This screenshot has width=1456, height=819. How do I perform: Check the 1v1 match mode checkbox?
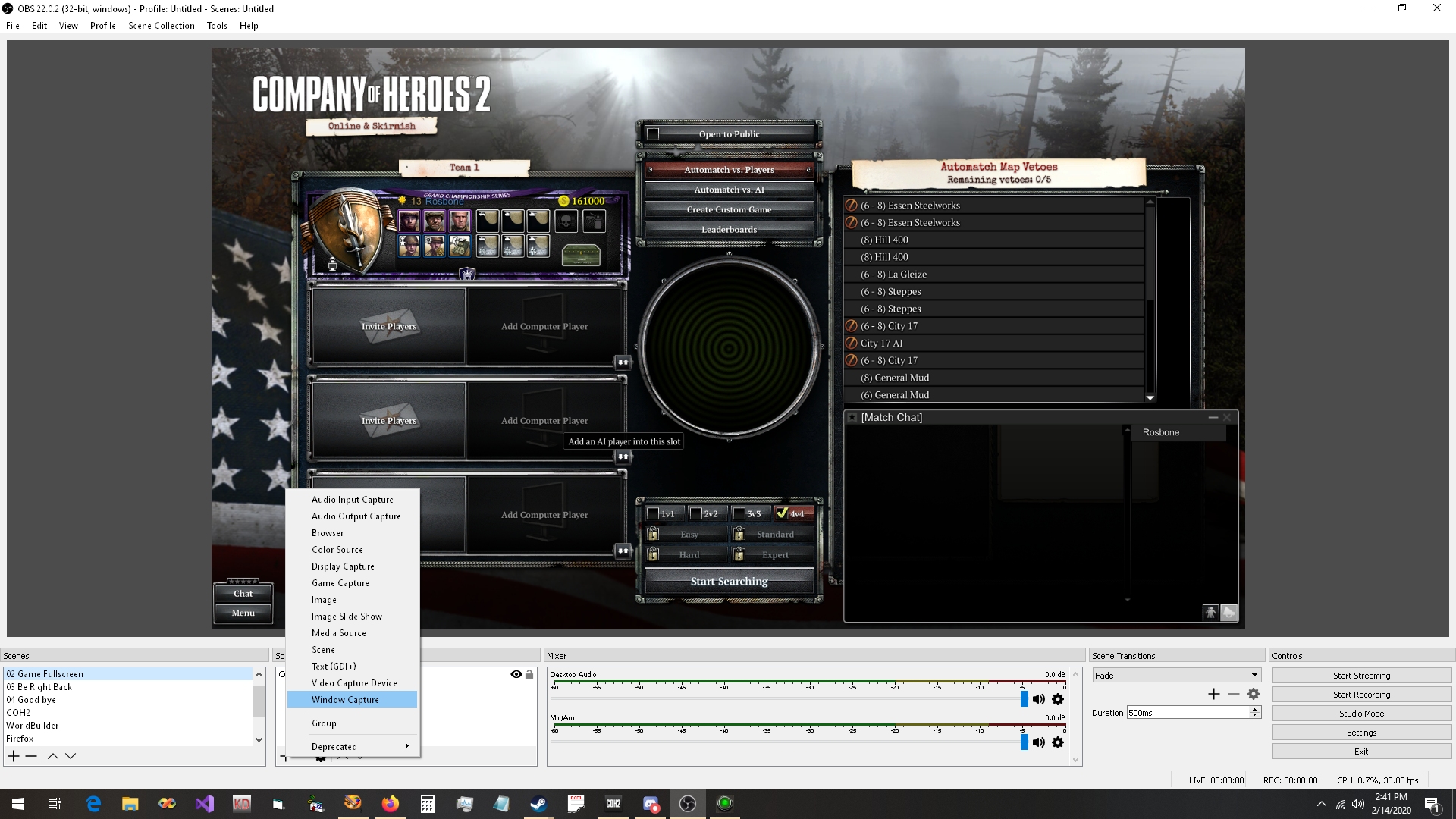652,513
